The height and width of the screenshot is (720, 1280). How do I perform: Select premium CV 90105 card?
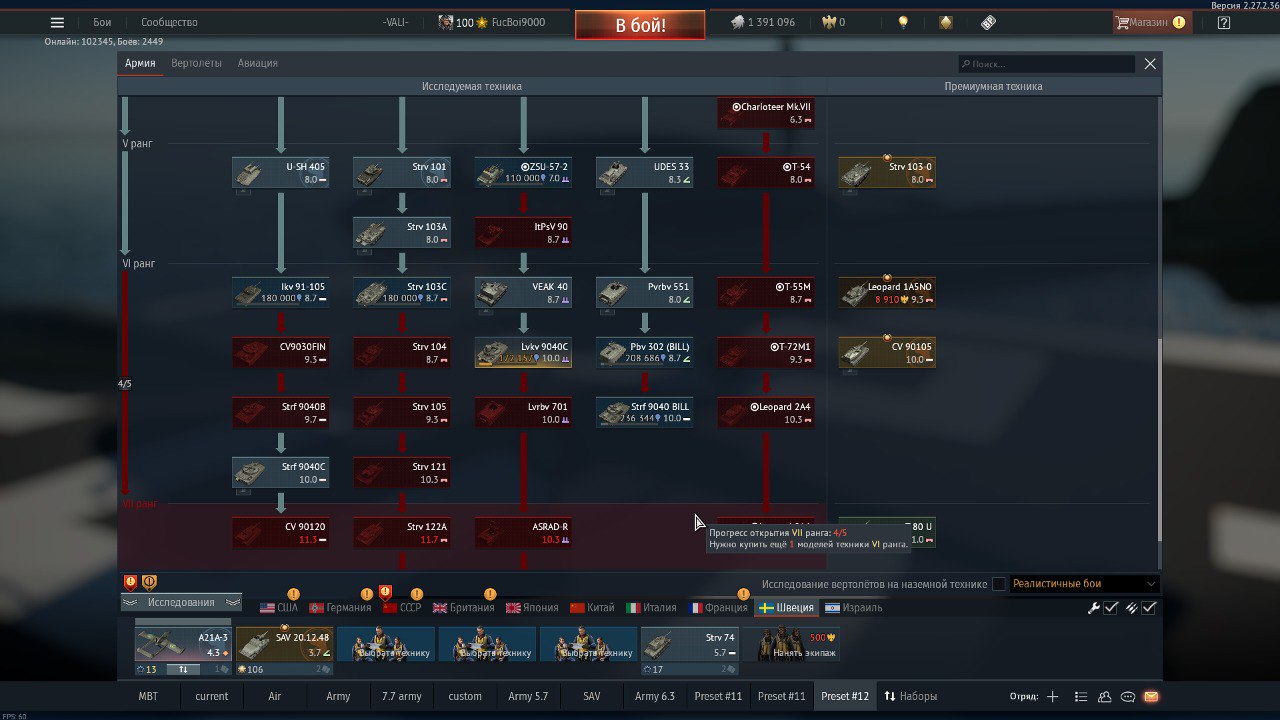coord(887,353)
